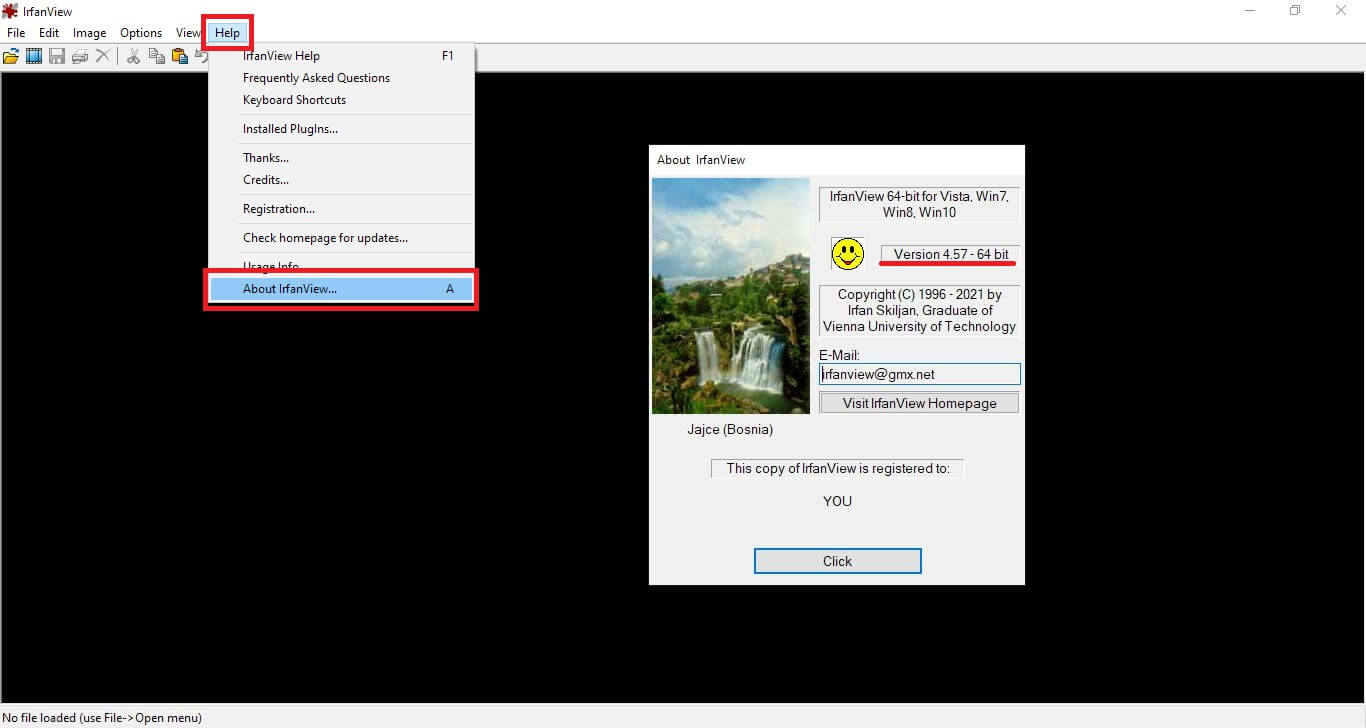This screenshot has width=1366, height=728.
Task: Click the Visit IrfanView Homepage button
Action: coord(919,403)
